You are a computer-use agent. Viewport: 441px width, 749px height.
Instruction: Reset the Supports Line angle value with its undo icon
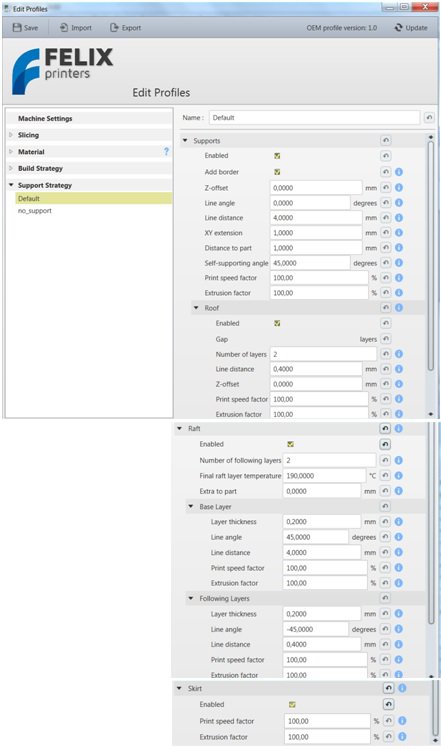click(x=386, y=203)
